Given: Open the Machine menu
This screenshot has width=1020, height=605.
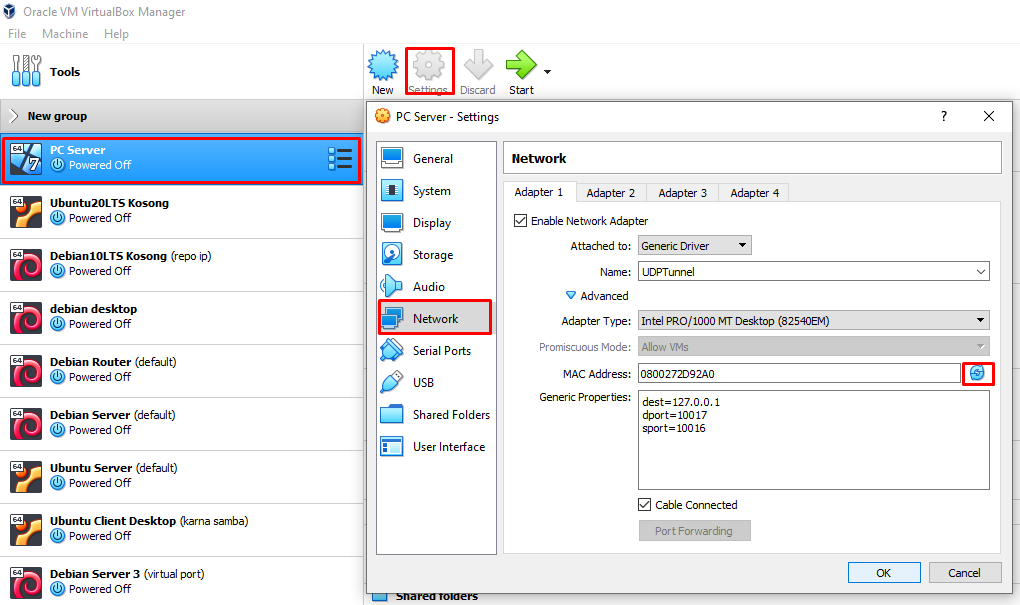Looking at the screenshot, I should pyautogui.click(x=64, y=33).
